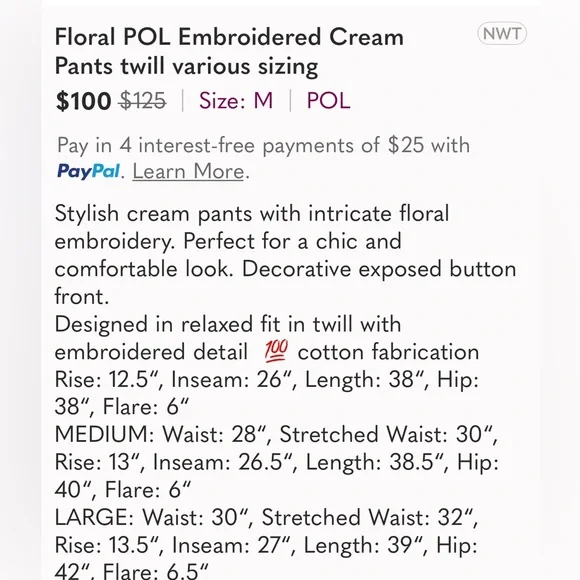Screen dimensions: 580x580
Task: Click the crossed-out $125 original price
Action: coord(143,101)
